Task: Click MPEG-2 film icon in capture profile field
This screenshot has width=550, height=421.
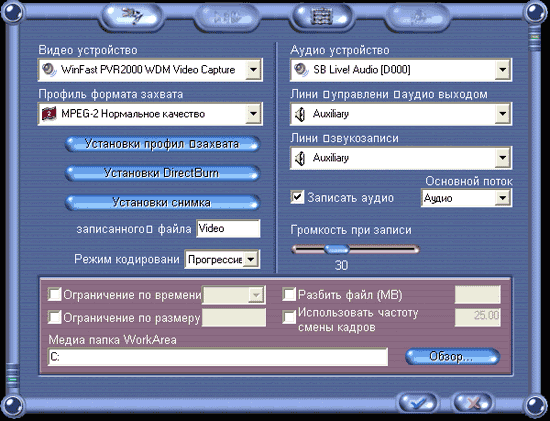Action: click(49, 114)
